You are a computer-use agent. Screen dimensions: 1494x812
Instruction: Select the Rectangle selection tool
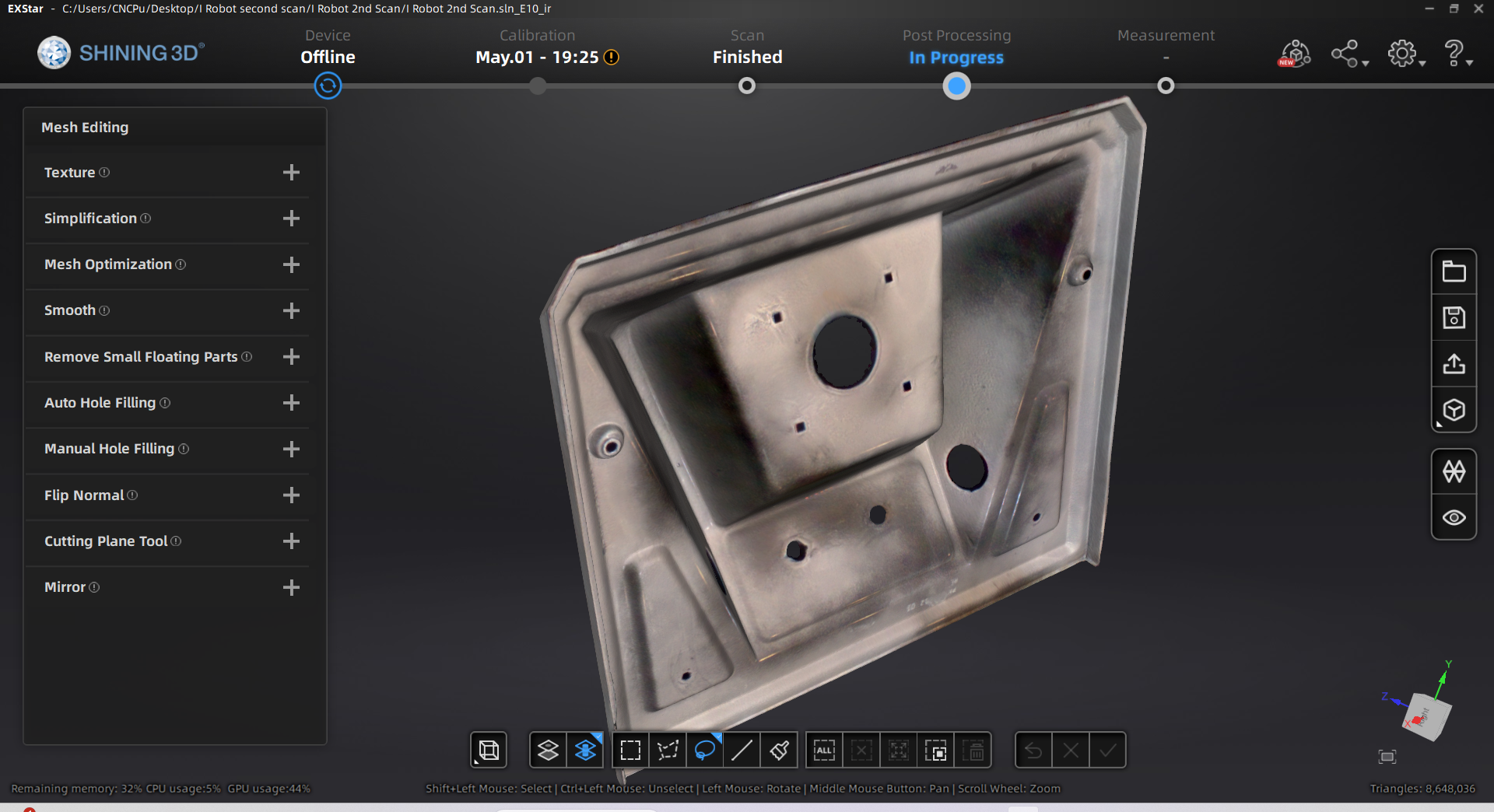pos(630,749)
